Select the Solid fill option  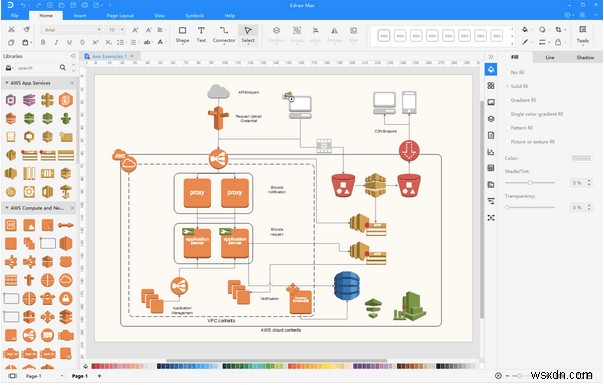(x=517, y=86)
